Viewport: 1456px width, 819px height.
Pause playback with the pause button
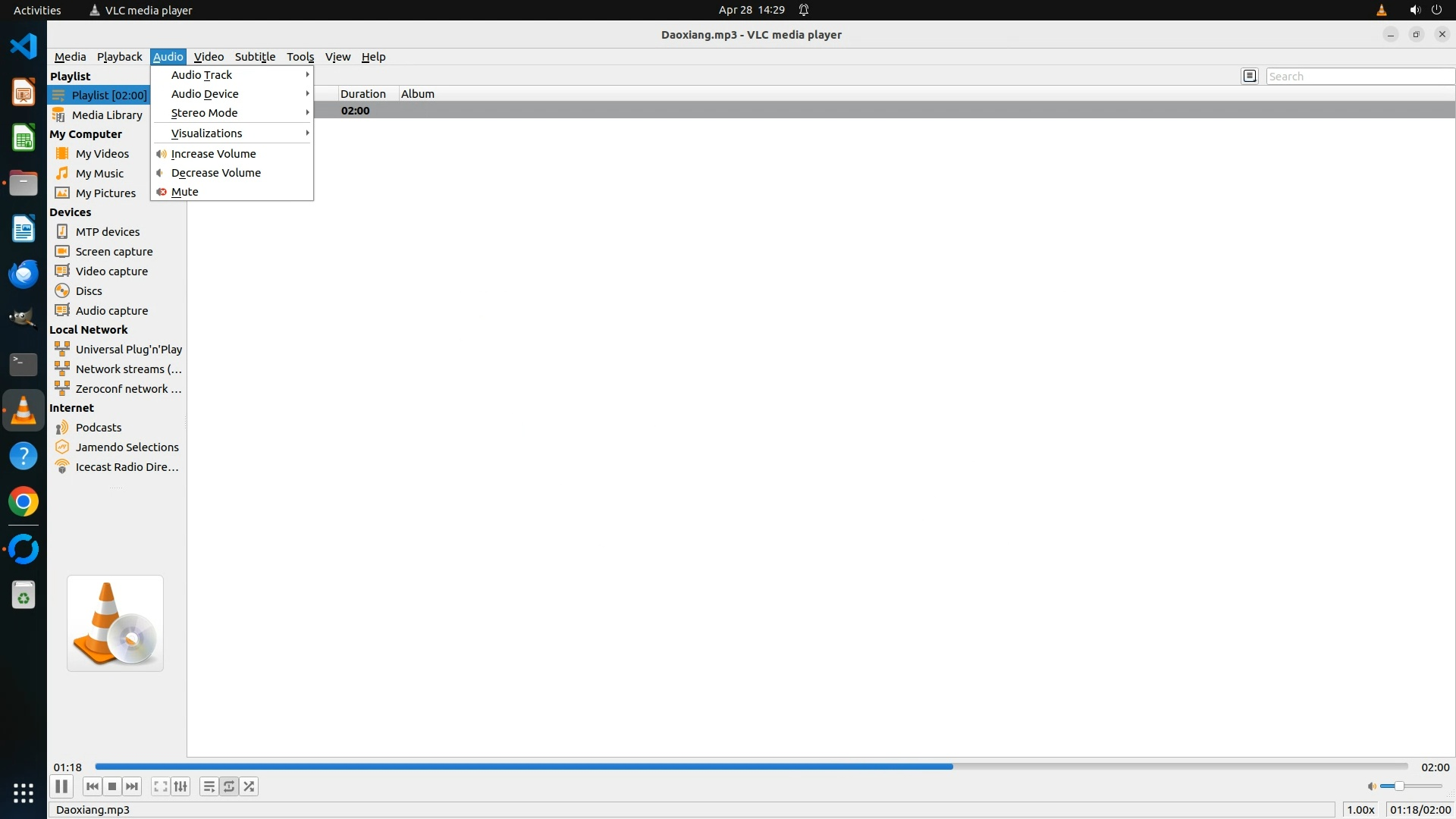click(61, 786)
